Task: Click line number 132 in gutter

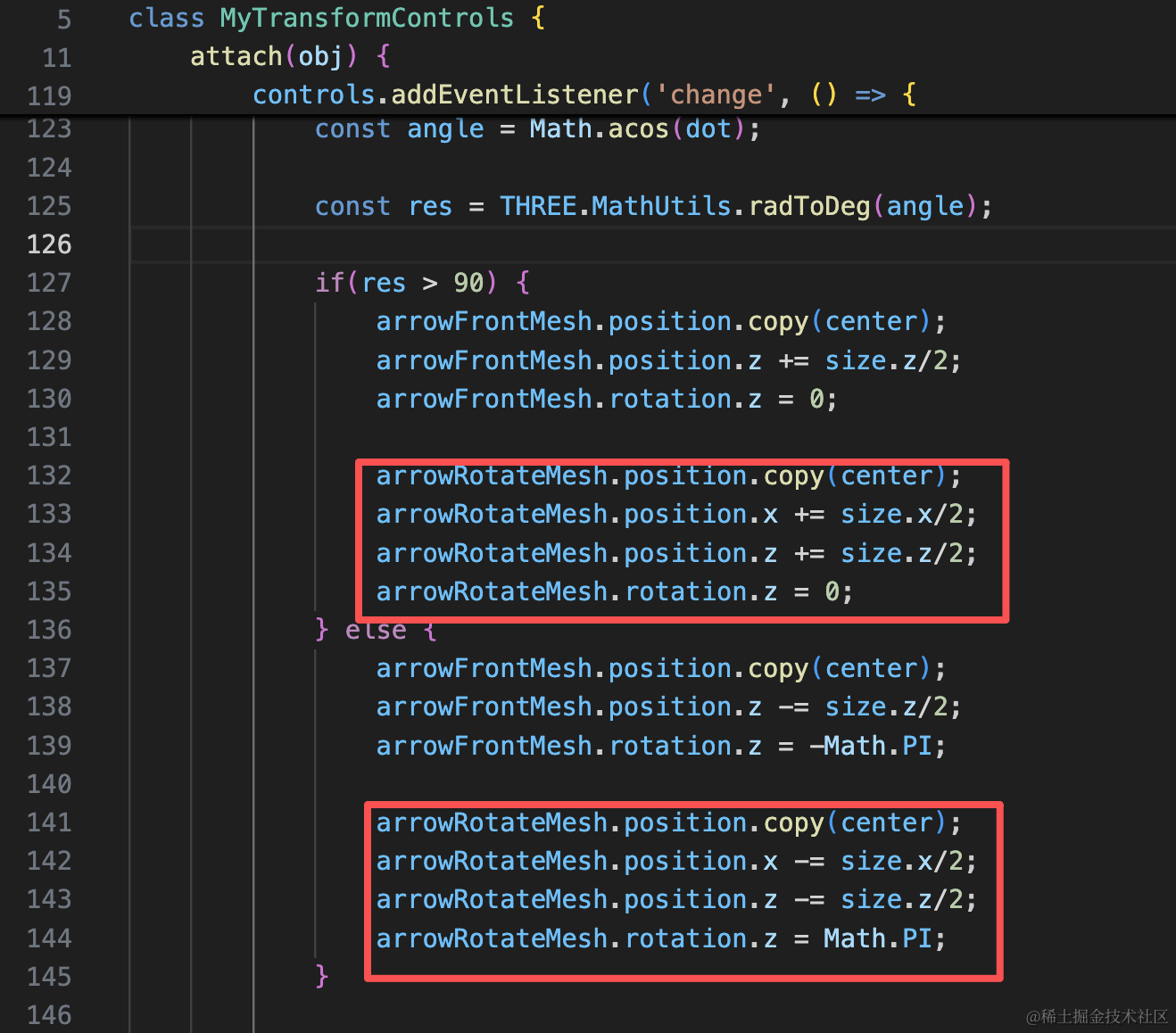Action: click(x=49, y=475)
